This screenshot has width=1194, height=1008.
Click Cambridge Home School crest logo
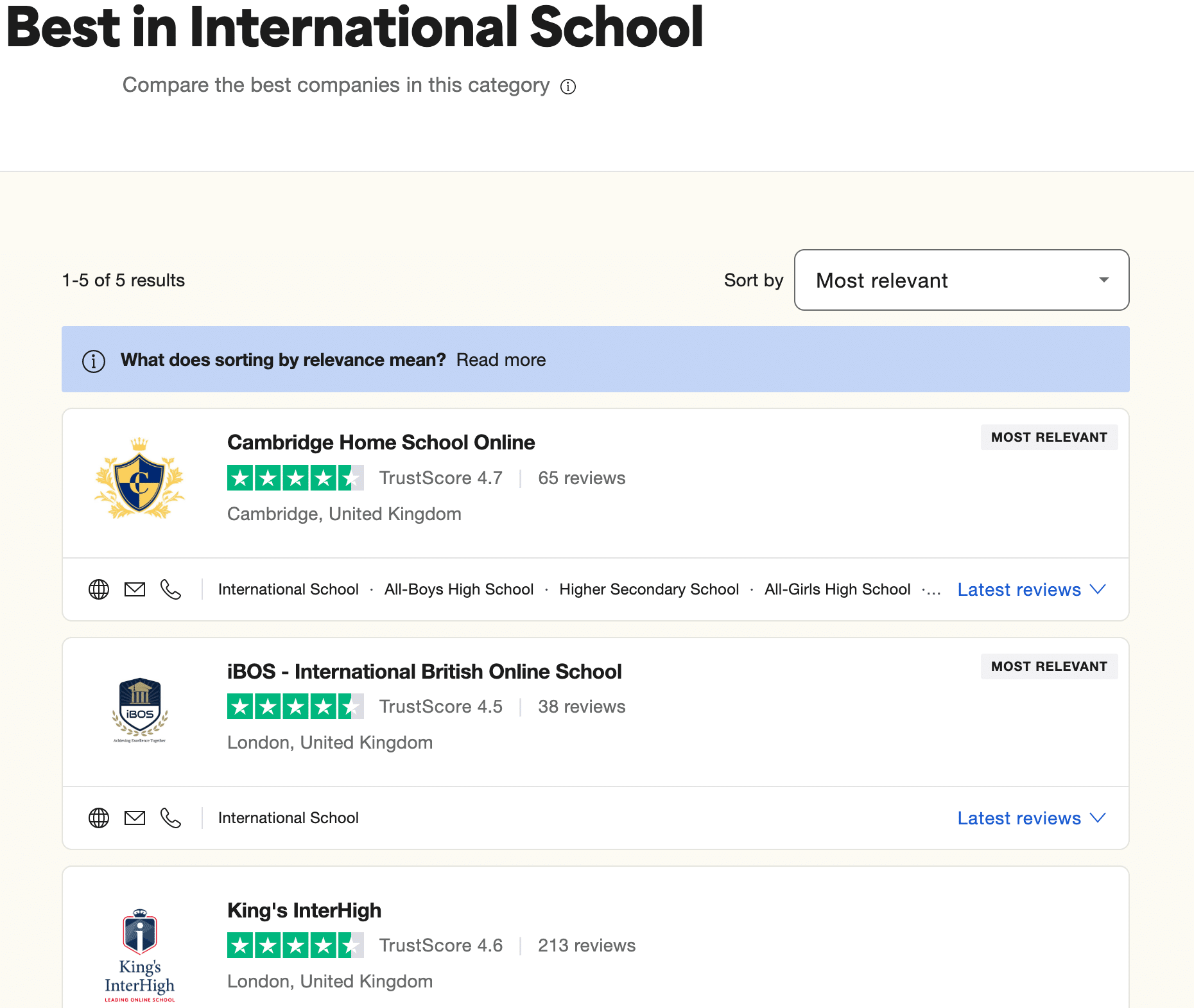[139, 478]
